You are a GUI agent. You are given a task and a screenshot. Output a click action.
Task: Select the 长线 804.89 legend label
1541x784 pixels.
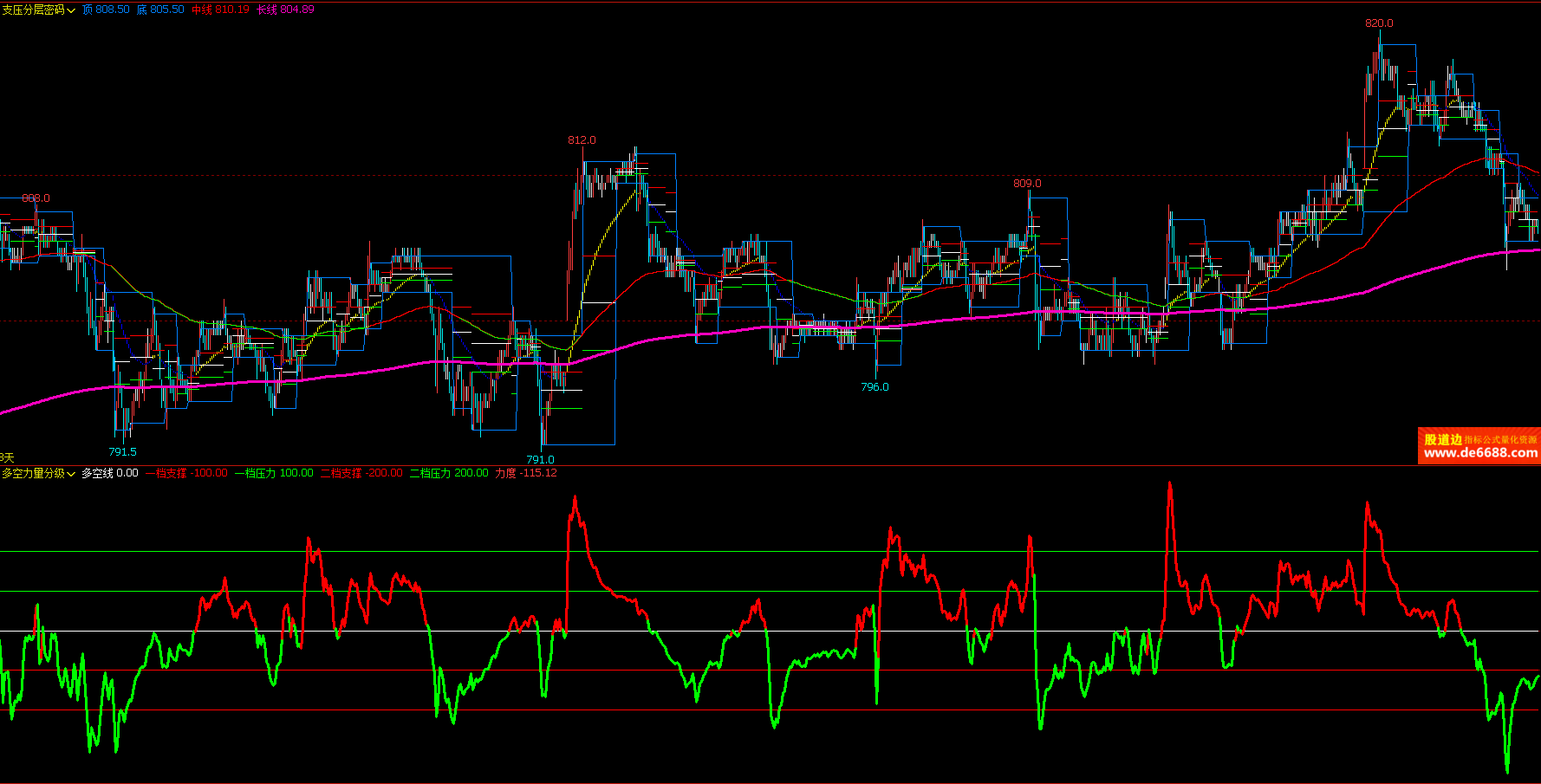(285, 10)
